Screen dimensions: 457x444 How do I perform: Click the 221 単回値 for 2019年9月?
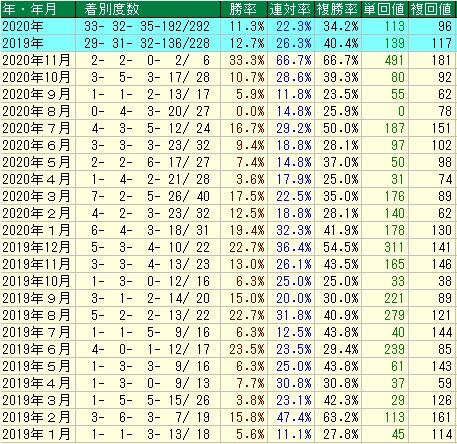(394, 298)
